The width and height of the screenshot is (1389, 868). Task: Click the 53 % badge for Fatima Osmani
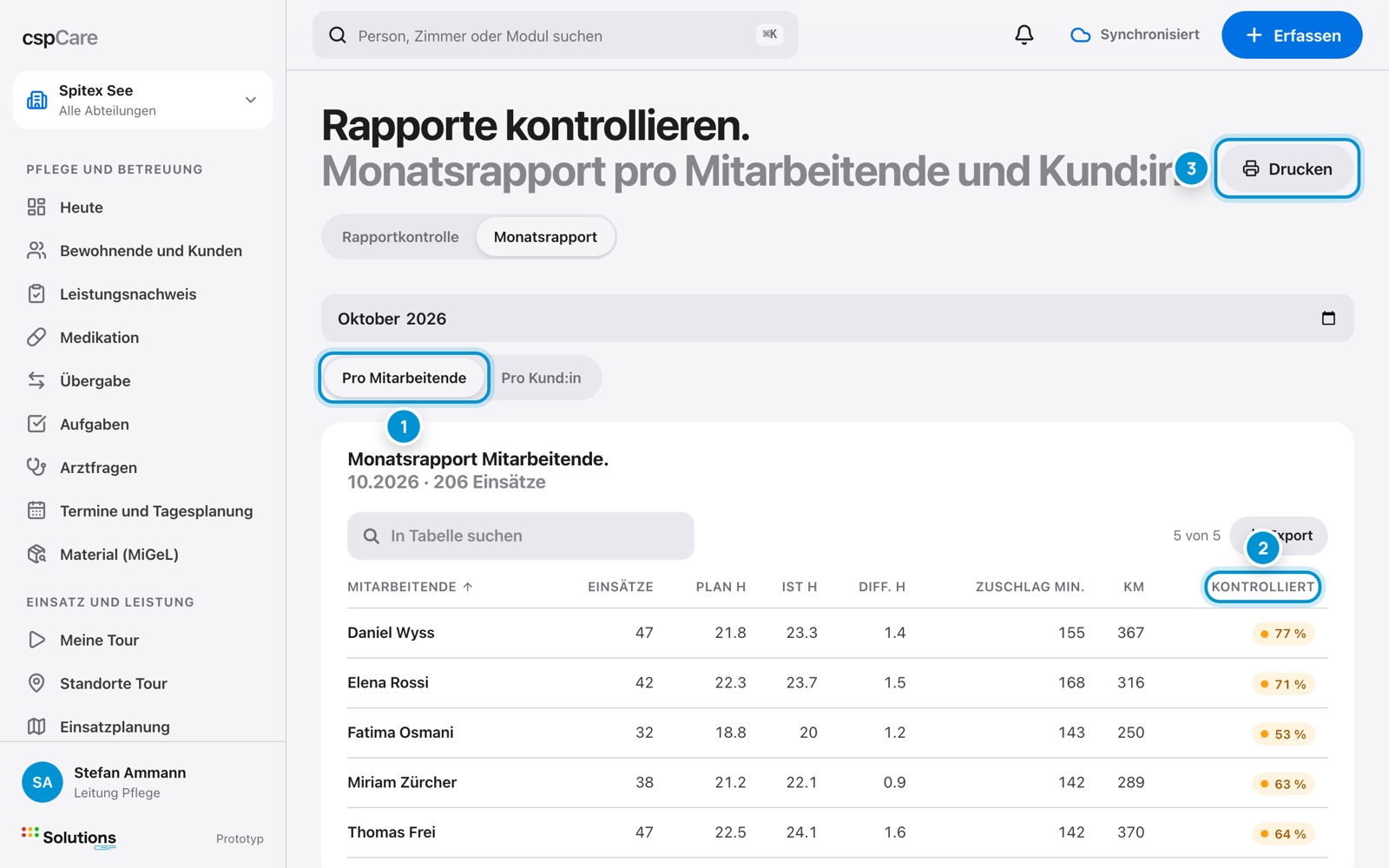click(x=1283, y=734)
